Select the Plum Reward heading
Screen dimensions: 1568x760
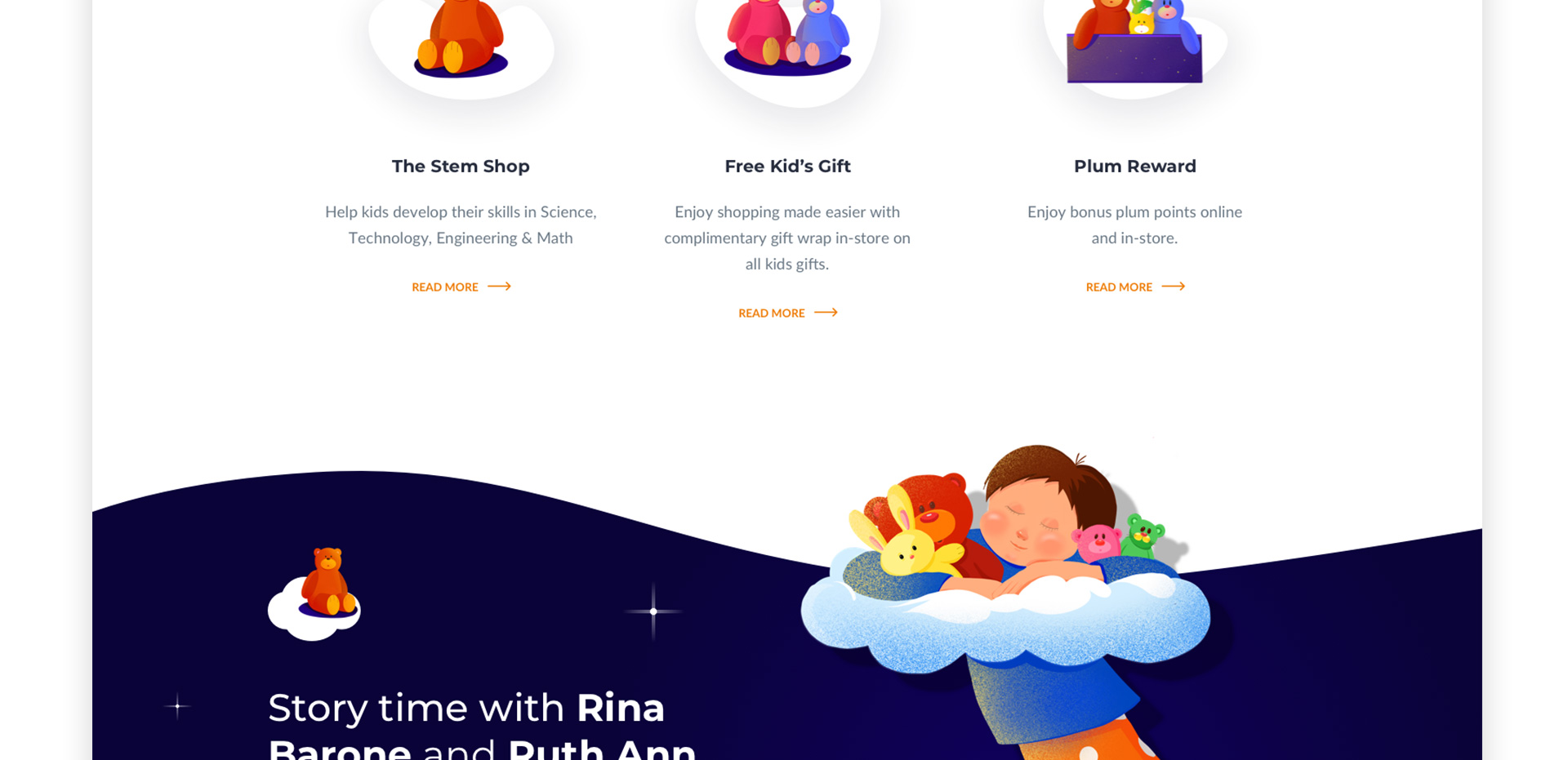pyautogui.click(x=1135, y=167)
